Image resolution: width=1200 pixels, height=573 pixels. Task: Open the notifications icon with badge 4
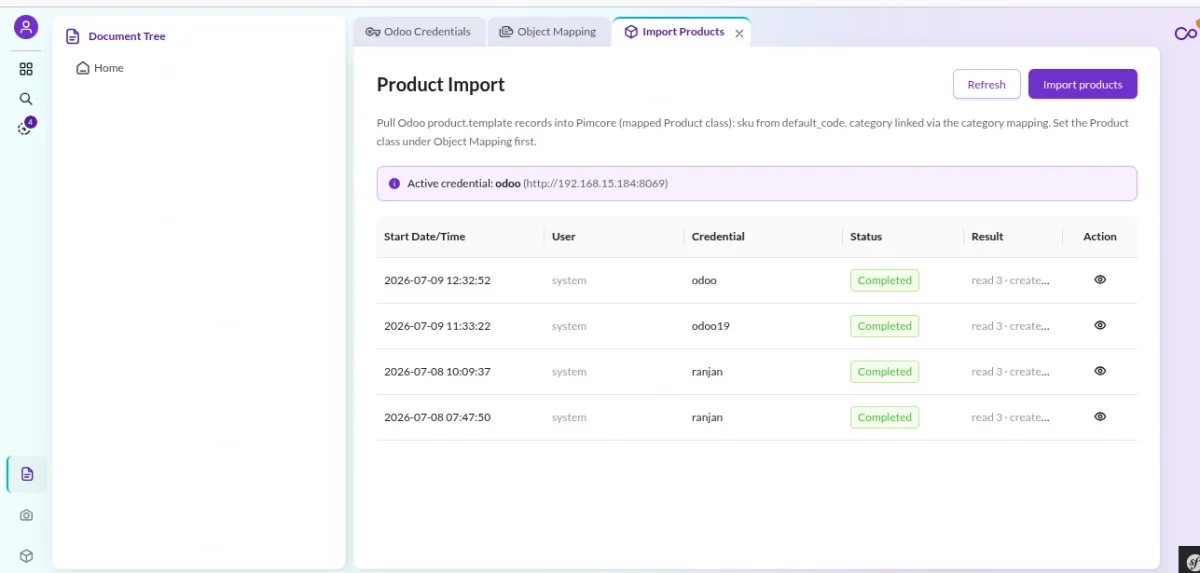(27, 127)
